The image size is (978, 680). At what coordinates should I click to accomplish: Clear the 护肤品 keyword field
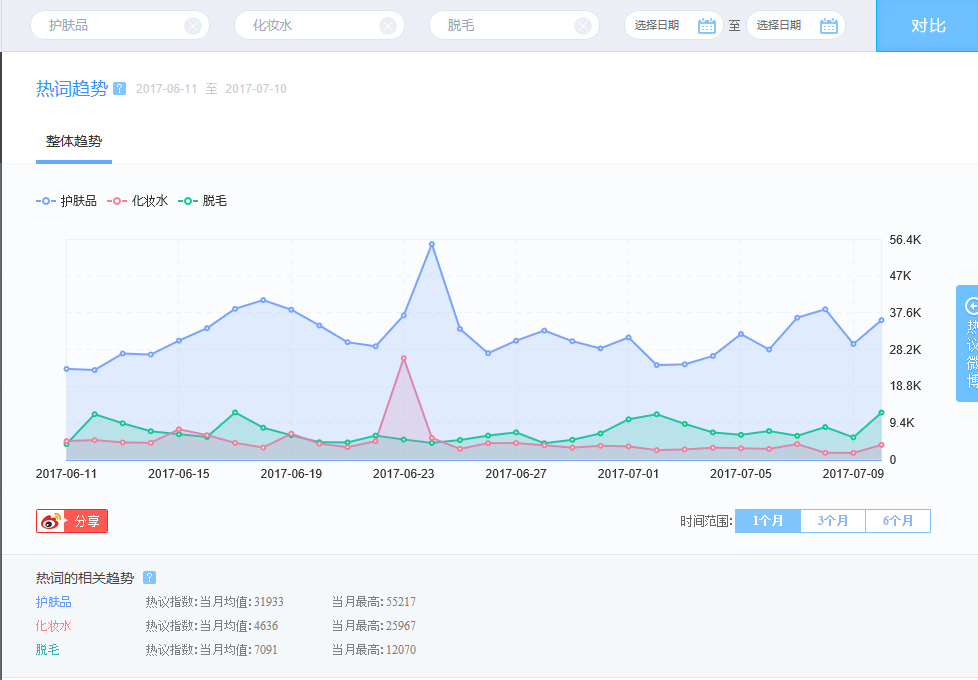coord(193,26)
